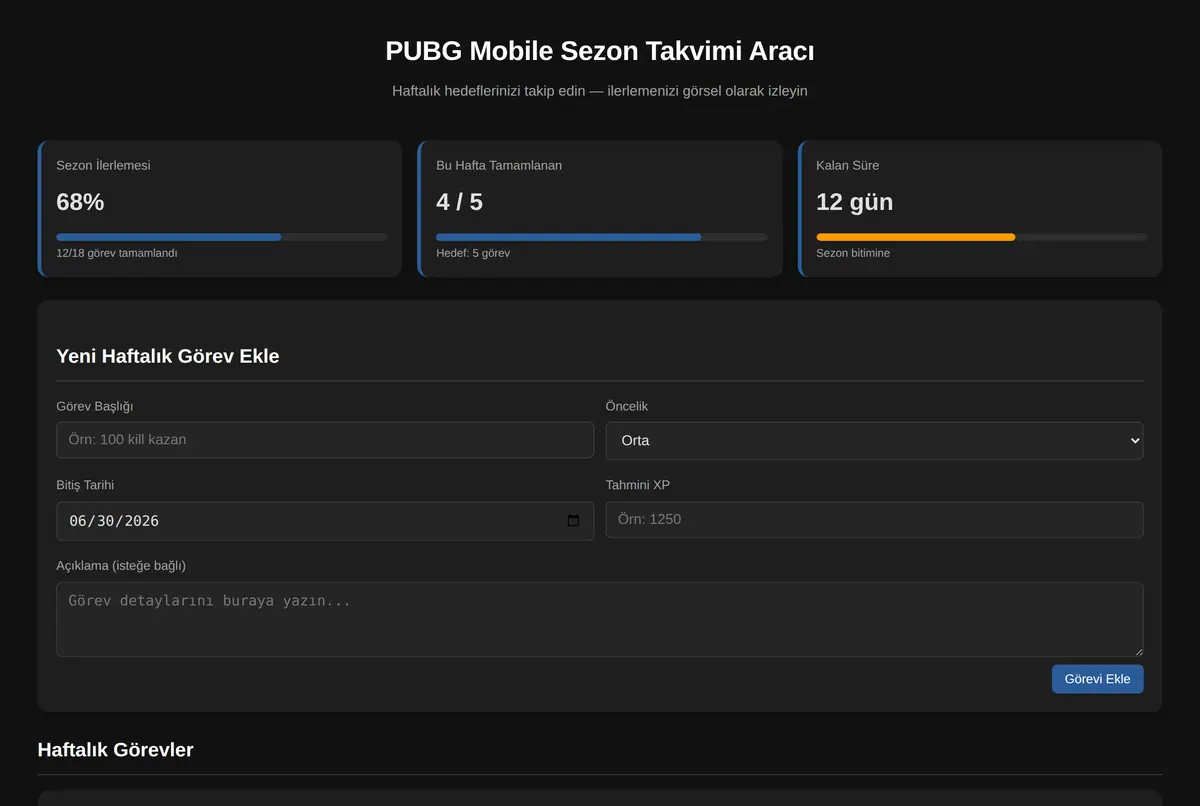This screenshot has height=806, width=1200.
Task: Click the text Sezon bitimine
Action: point(853,253)
